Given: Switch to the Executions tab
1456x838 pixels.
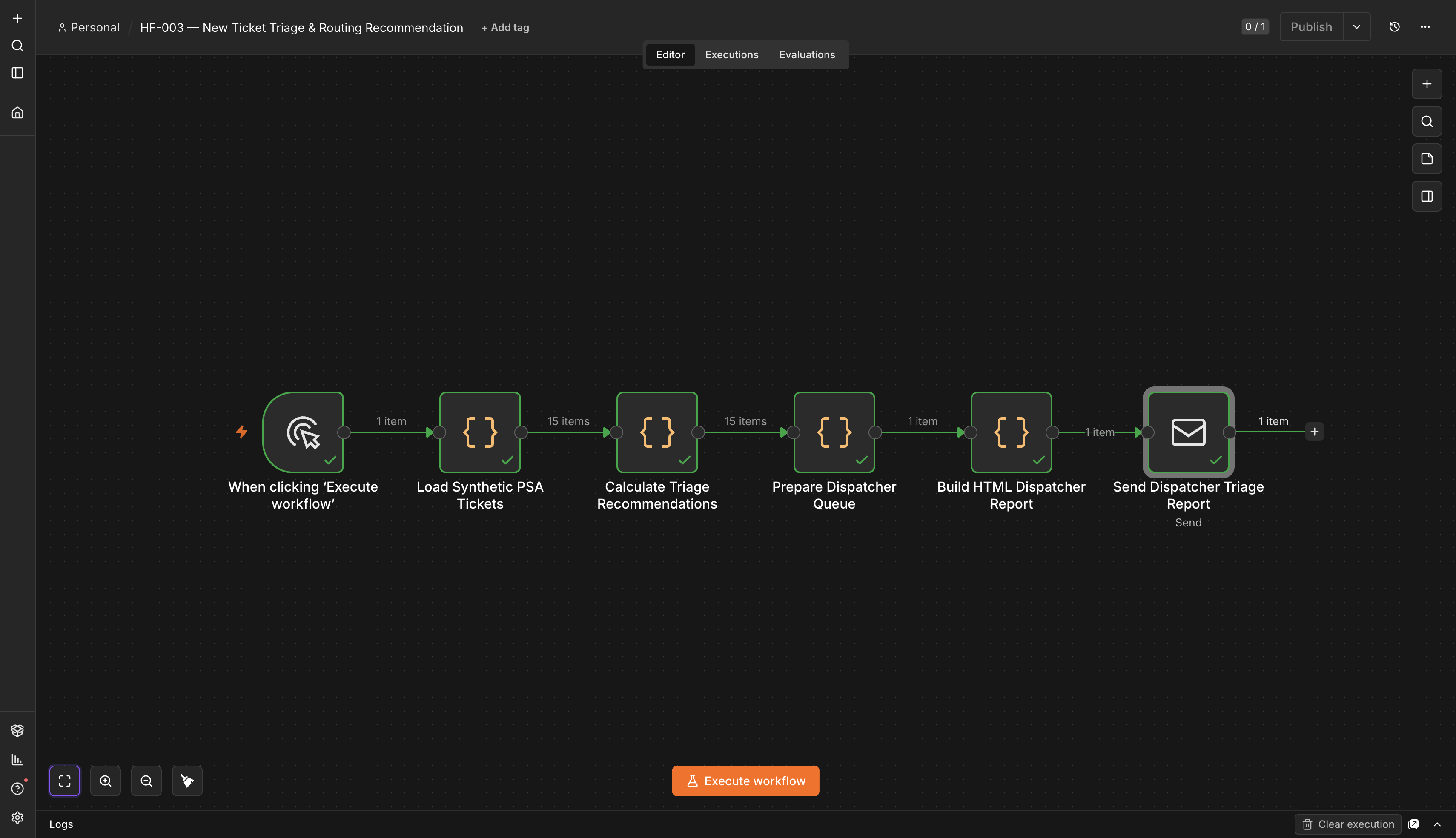Looking at the screenshot, I should tap(732, 54).
